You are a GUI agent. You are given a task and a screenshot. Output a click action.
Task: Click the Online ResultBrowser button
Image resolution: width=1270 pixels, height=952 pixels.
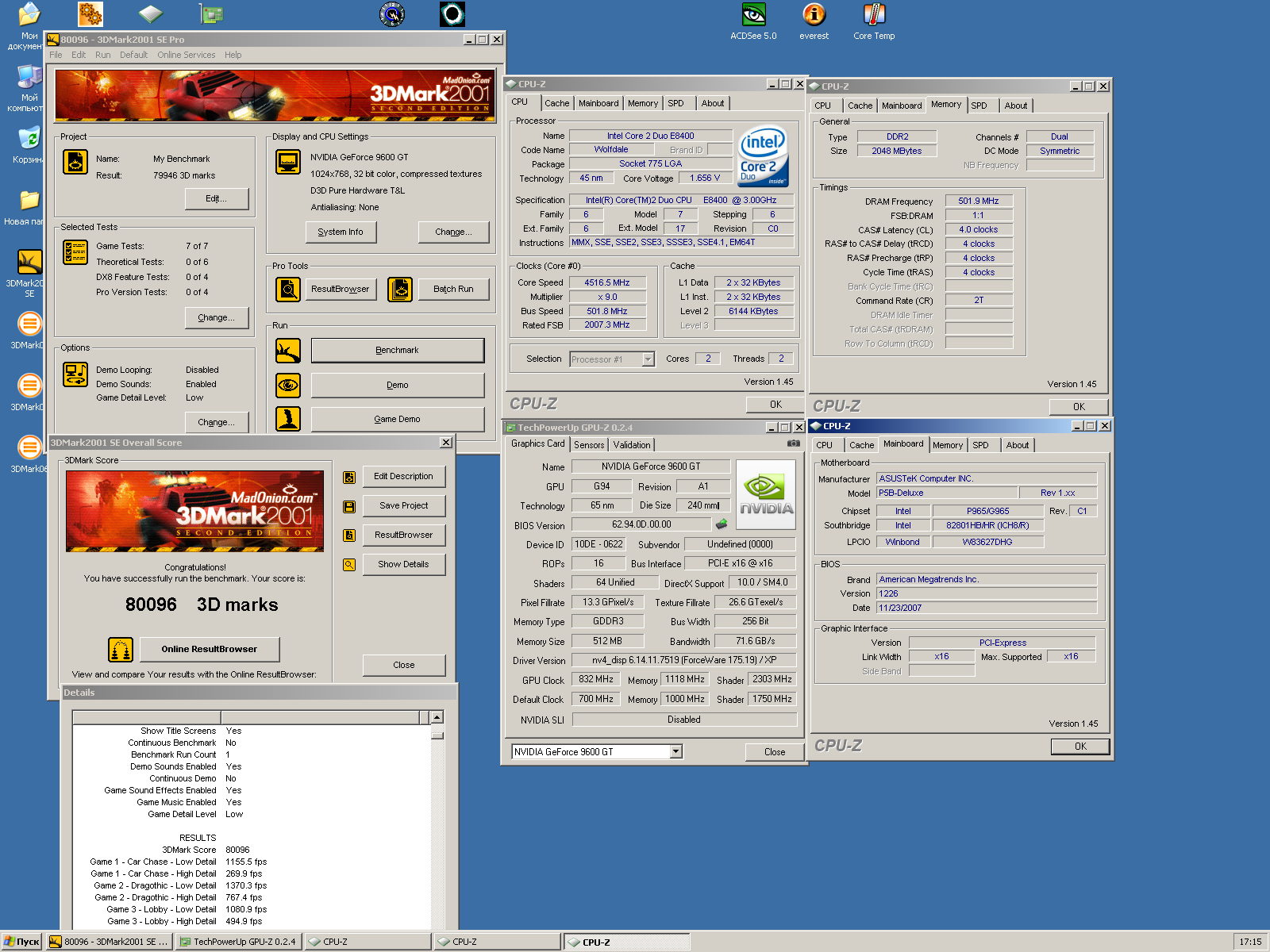[210, 649]
